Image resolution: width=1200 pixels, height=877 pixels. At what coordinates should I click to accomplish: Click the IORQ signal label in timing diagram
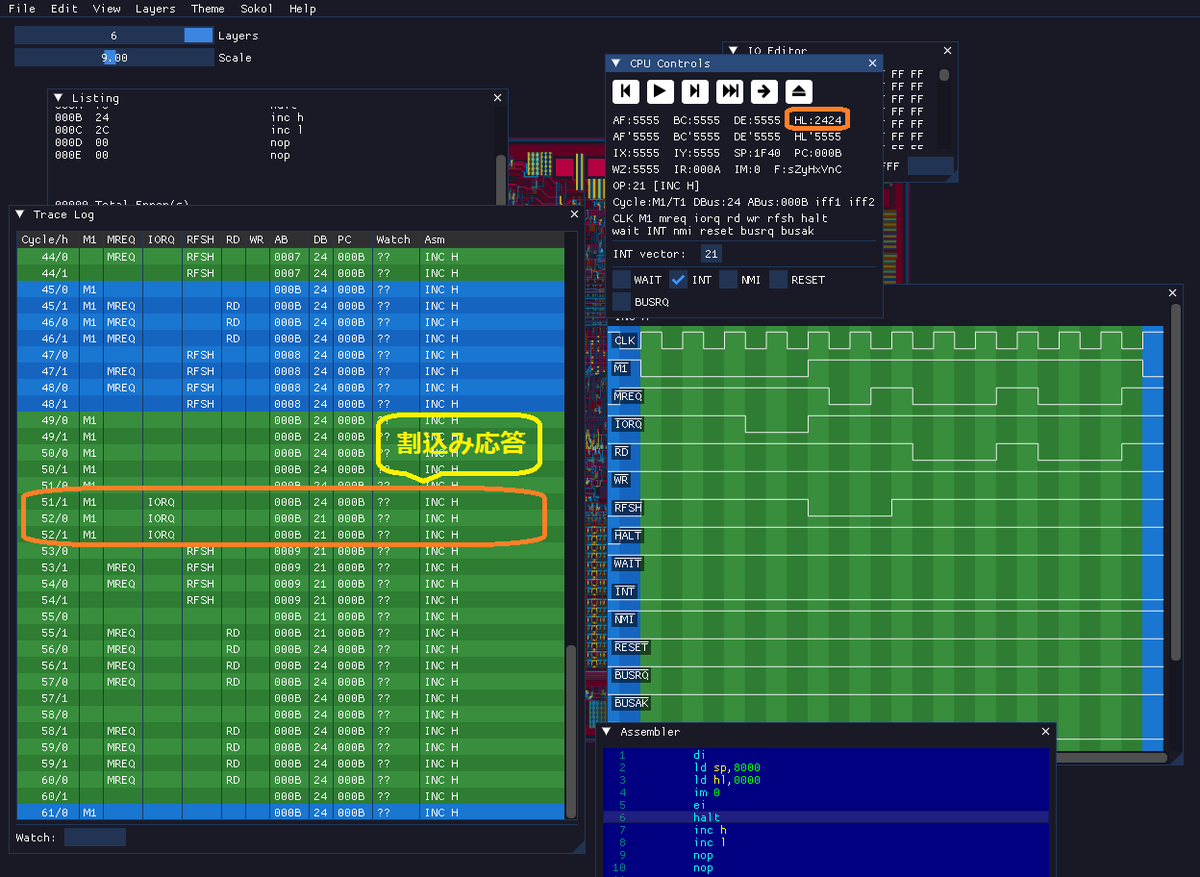[x=628, y=424]
